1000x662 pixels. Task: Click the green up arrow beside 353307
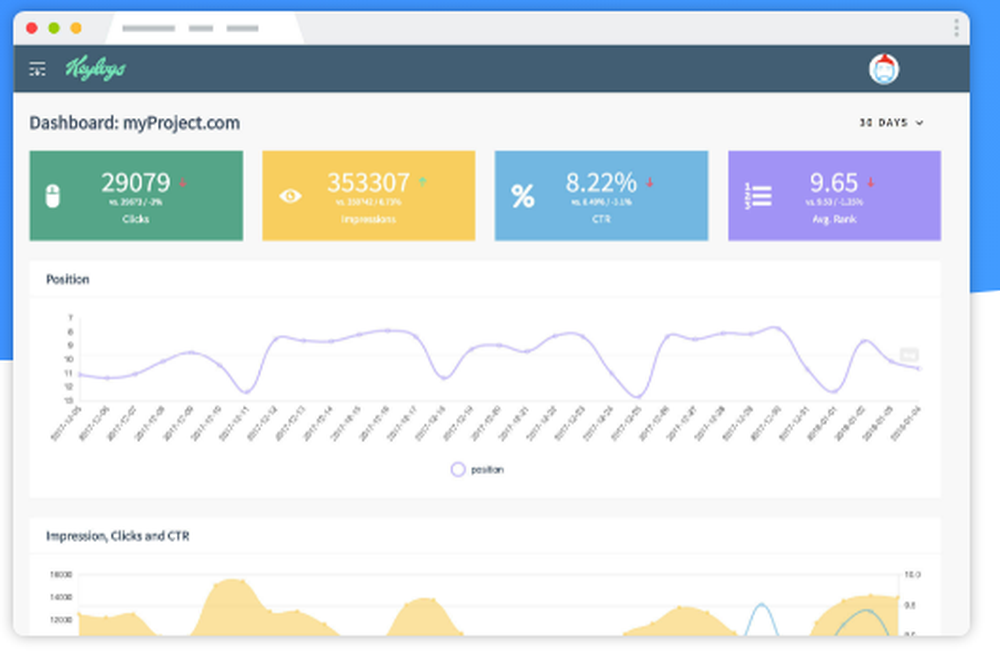(422, 182)
